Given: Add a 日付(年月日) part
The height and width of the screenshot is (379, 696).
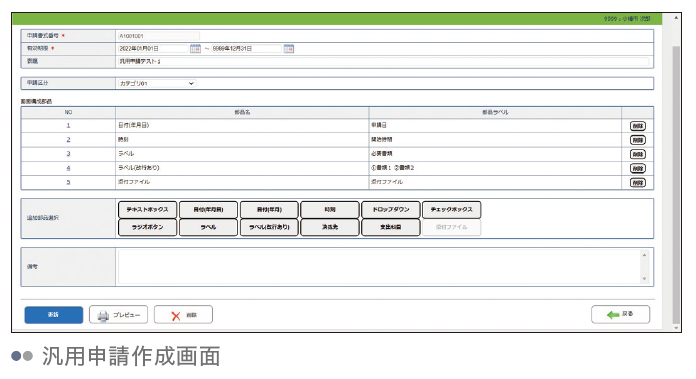Looking at the screenshot, I should [x=208, y=209].
